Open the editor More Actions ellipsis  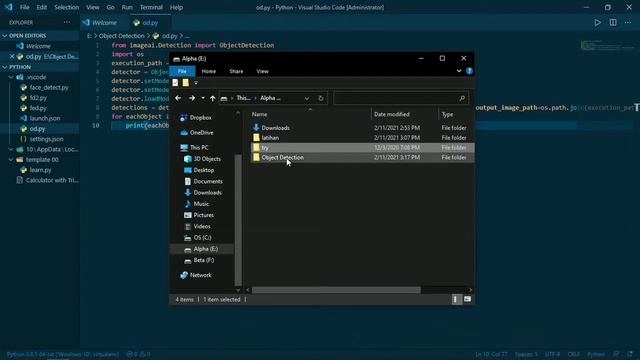[x=628, y=23]
